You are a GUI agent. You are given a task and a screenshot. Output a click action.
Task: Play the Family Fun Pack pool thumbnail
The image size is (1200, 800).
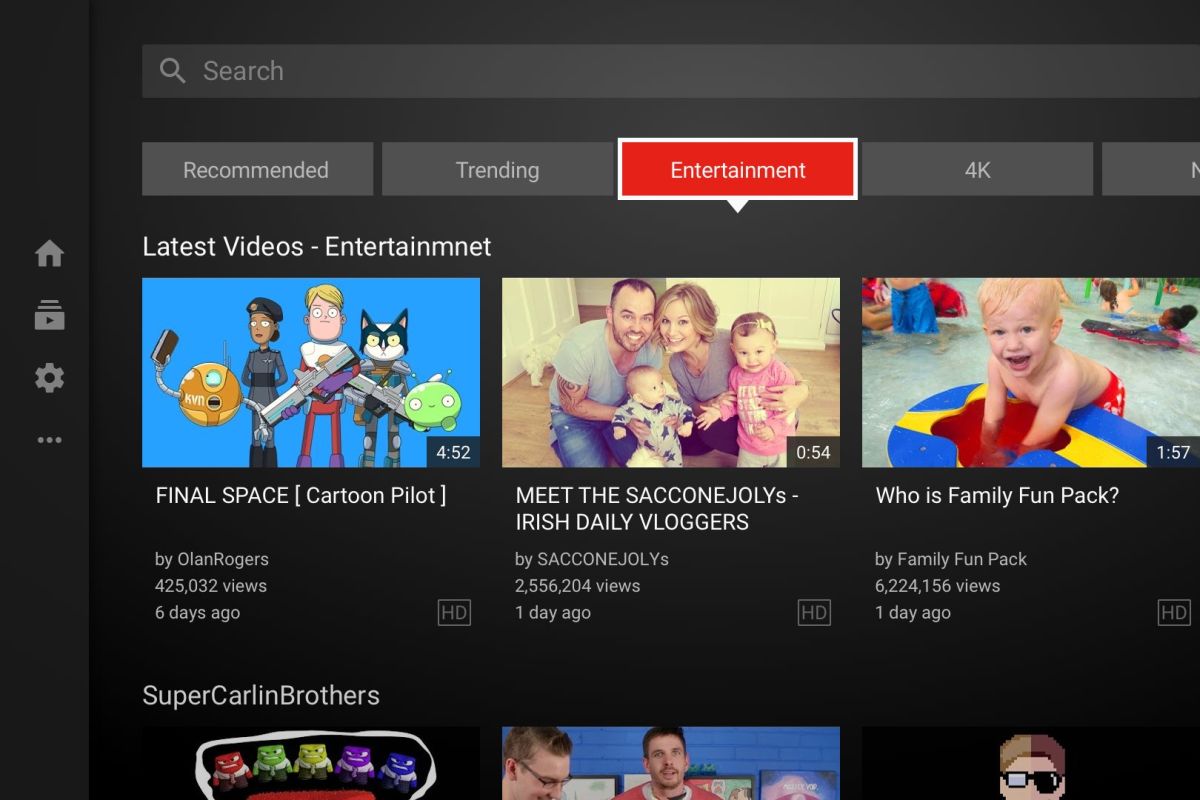click(x=1031, y=372)
